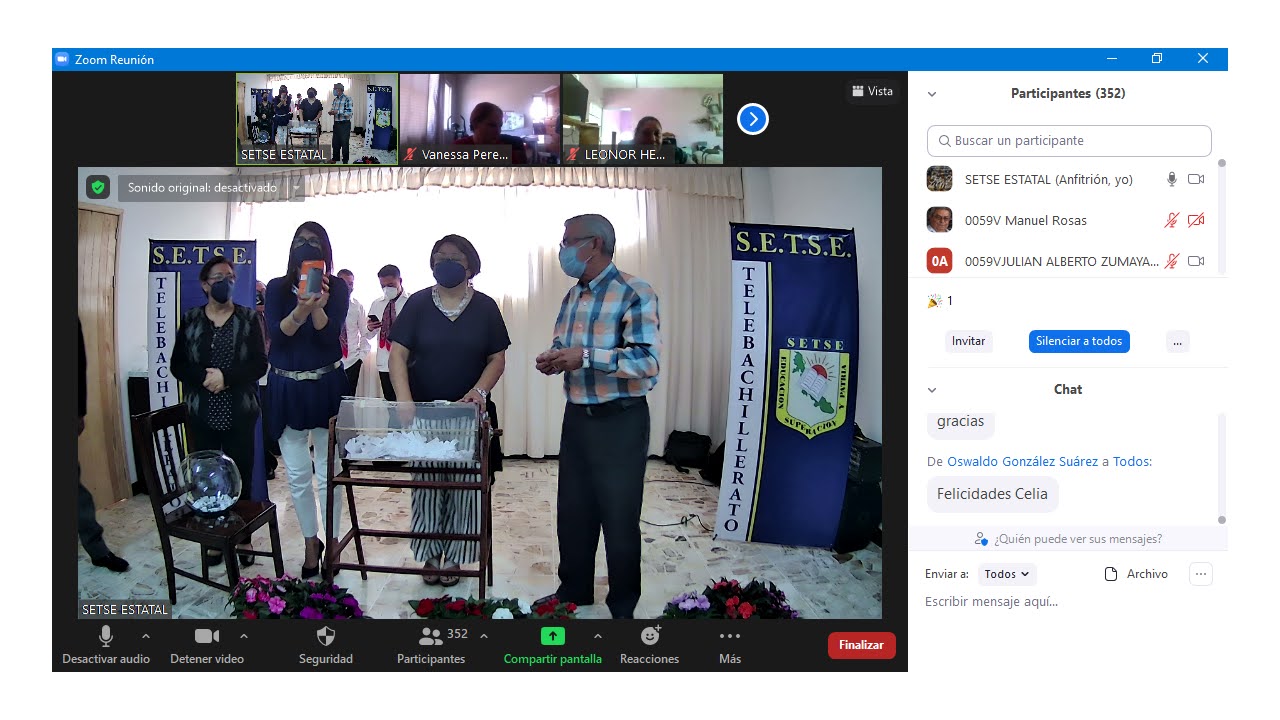Open Vista layout options

pos(873,91)
